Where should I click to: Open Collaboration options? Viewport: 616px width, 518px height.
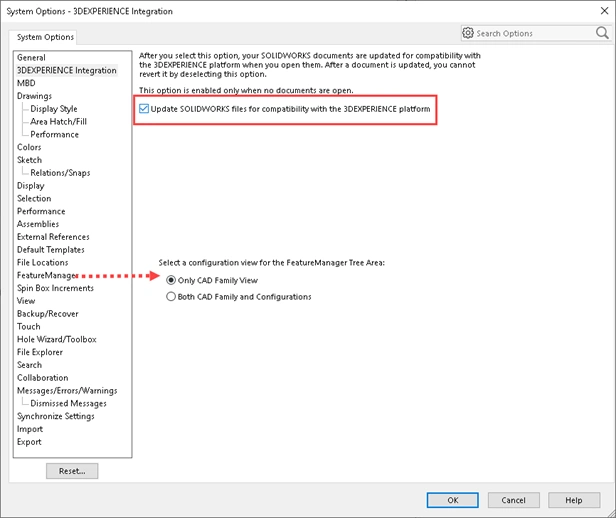(x=42, y=378)
